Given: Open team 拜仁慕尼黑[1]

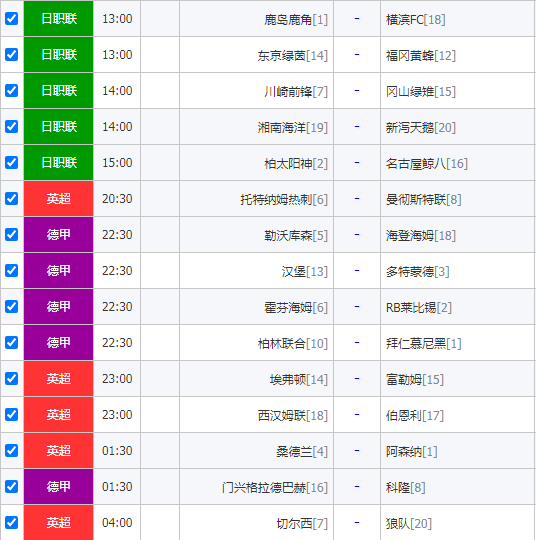Looking at the screenshot, I should pos(423,344).
